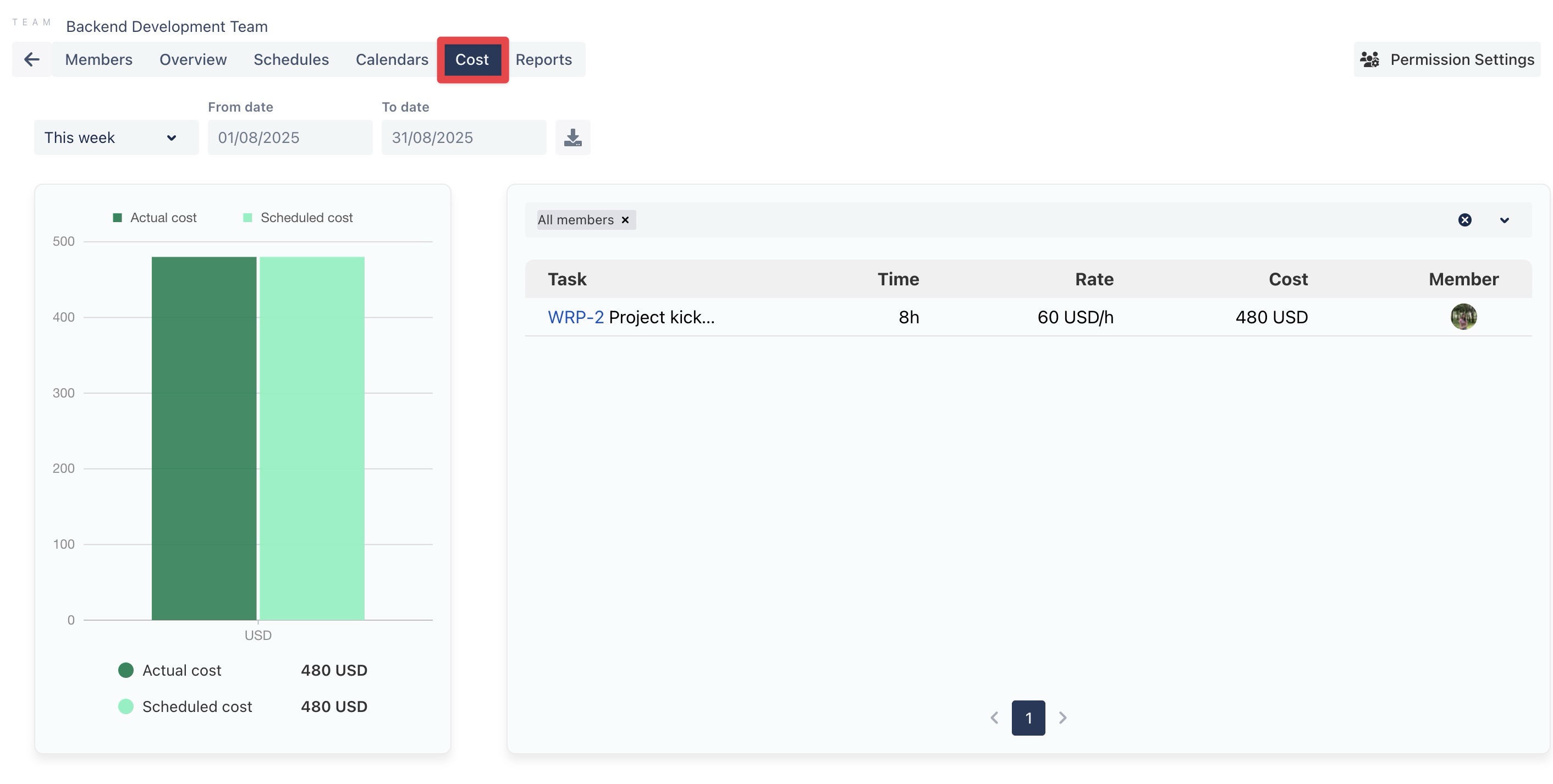1553x784 pixels.
Task: Open the To date picker field
Action: tap(463, 137)
